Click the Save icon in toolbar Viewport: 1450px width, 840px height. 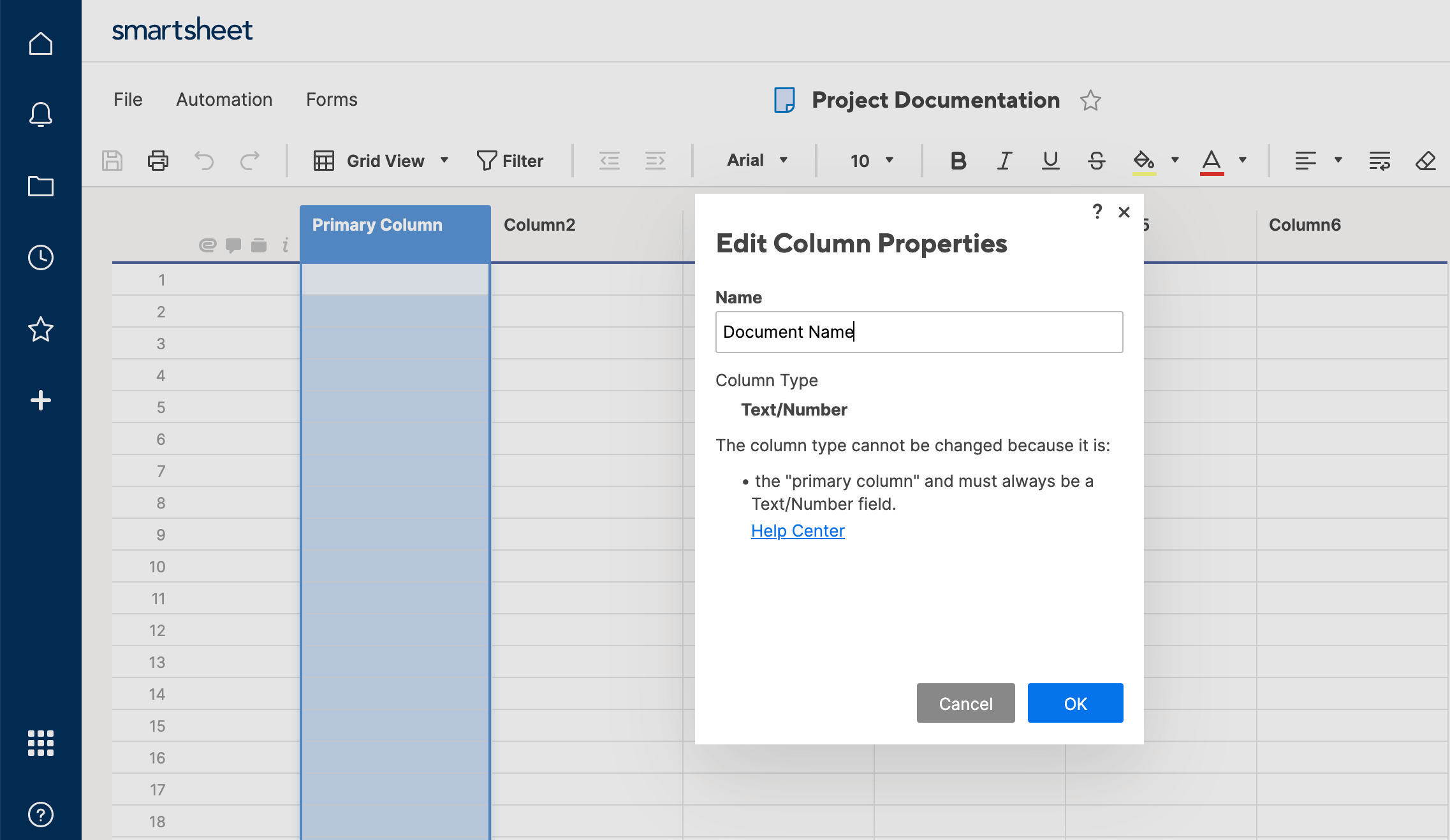click(x=113, y=160)
